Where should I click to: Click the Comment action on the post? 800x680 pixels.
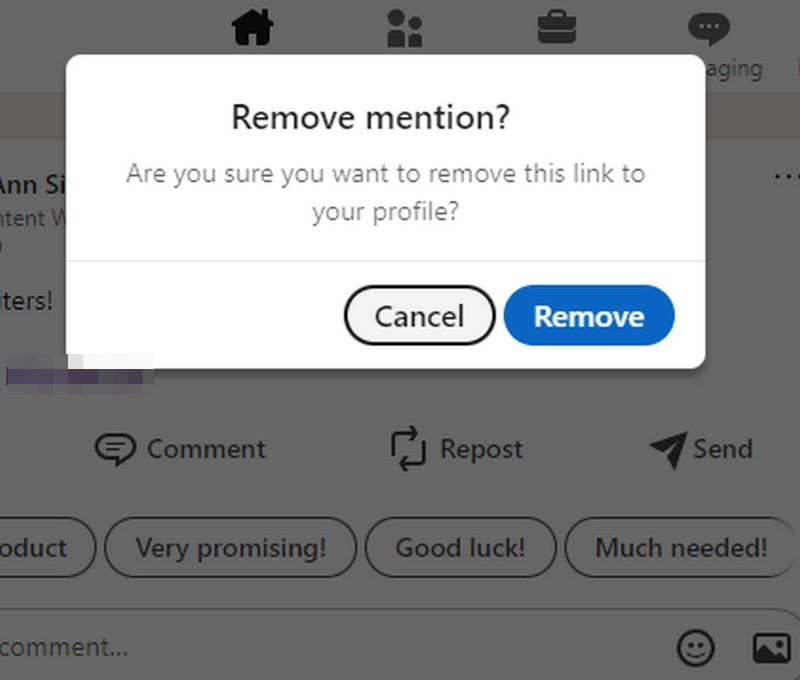pos(181,449)
